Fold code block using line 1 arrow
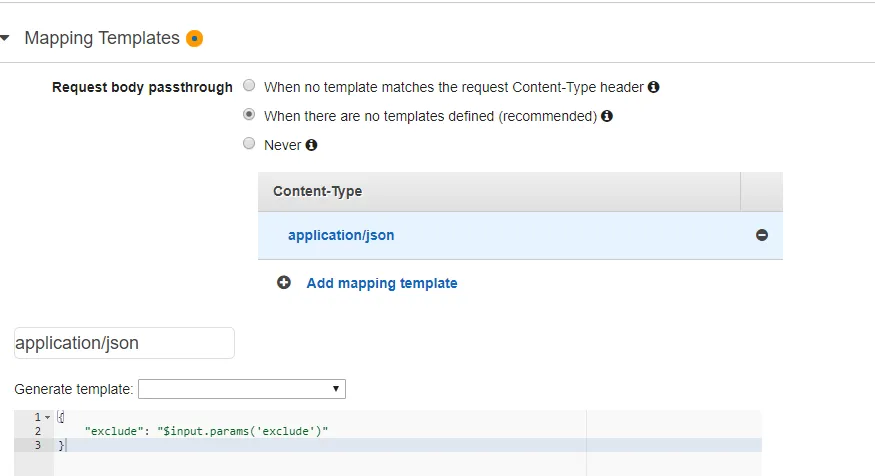 (47, 416)
